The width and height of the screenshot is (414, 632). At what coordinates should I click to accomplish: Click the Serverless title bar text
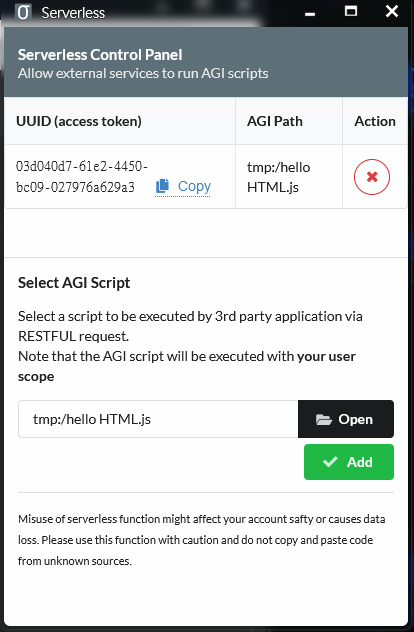point(73,13)
